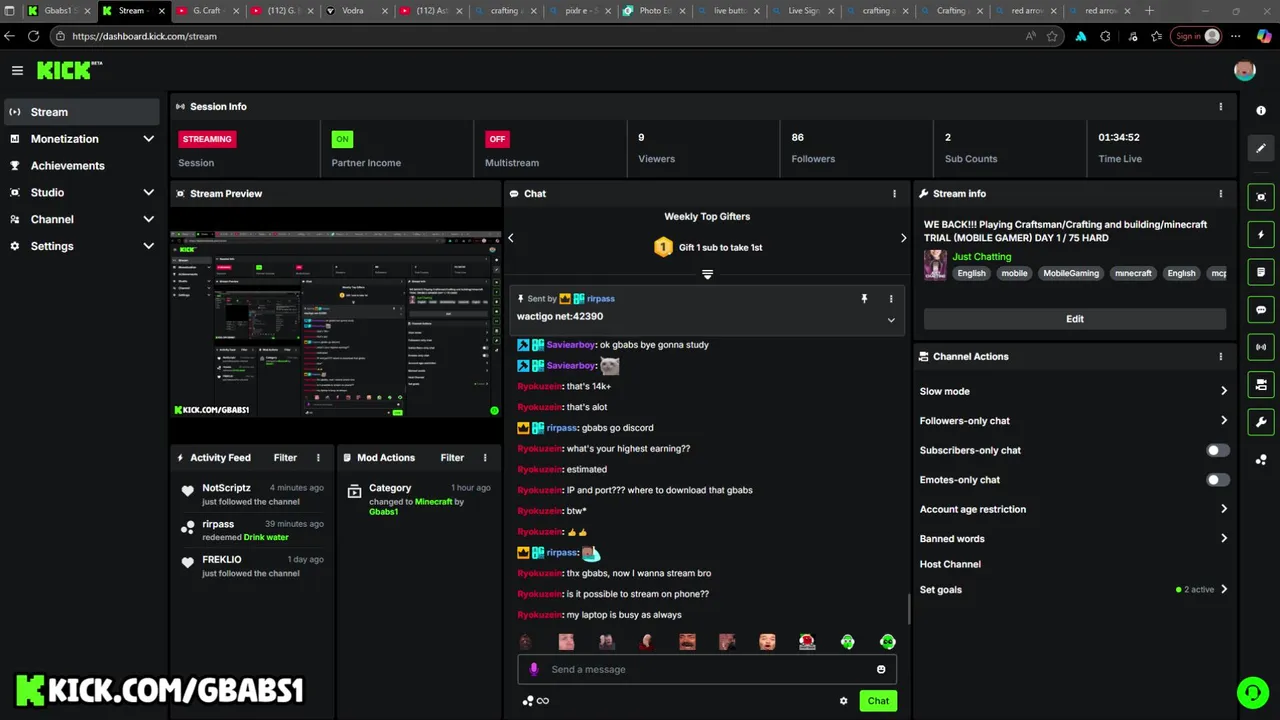The width and height of the screenshot is (1280, 720).
Task: Switch to the Live Sign browser tab
Action: tap(804, 11)
